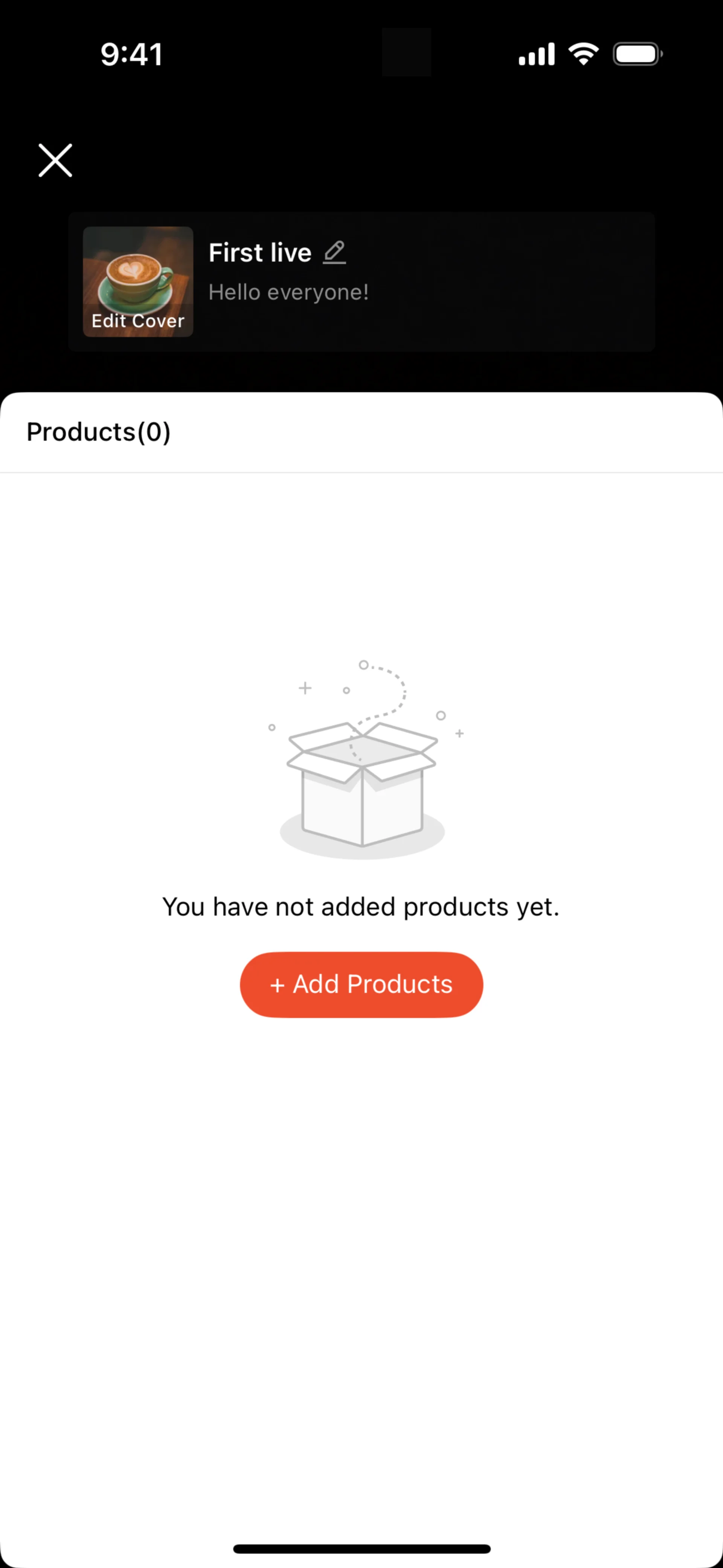
Task: Edit the Hello everyone! description
Action: (x=288, y=293)
